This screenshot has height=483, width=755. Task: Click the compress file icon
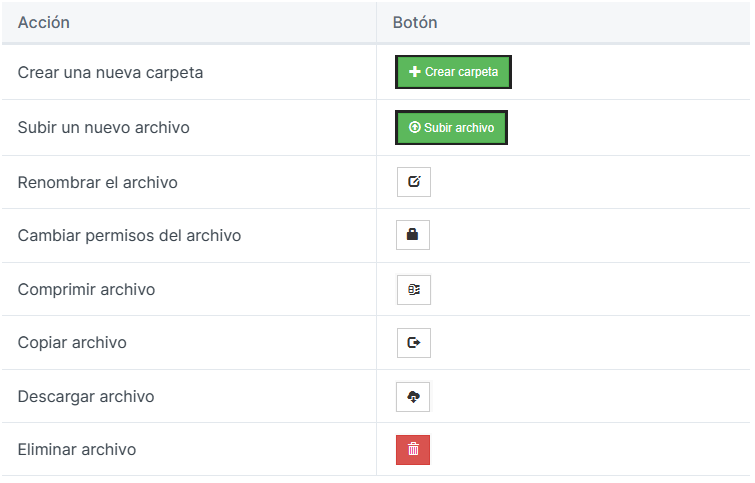pos(414,290)
